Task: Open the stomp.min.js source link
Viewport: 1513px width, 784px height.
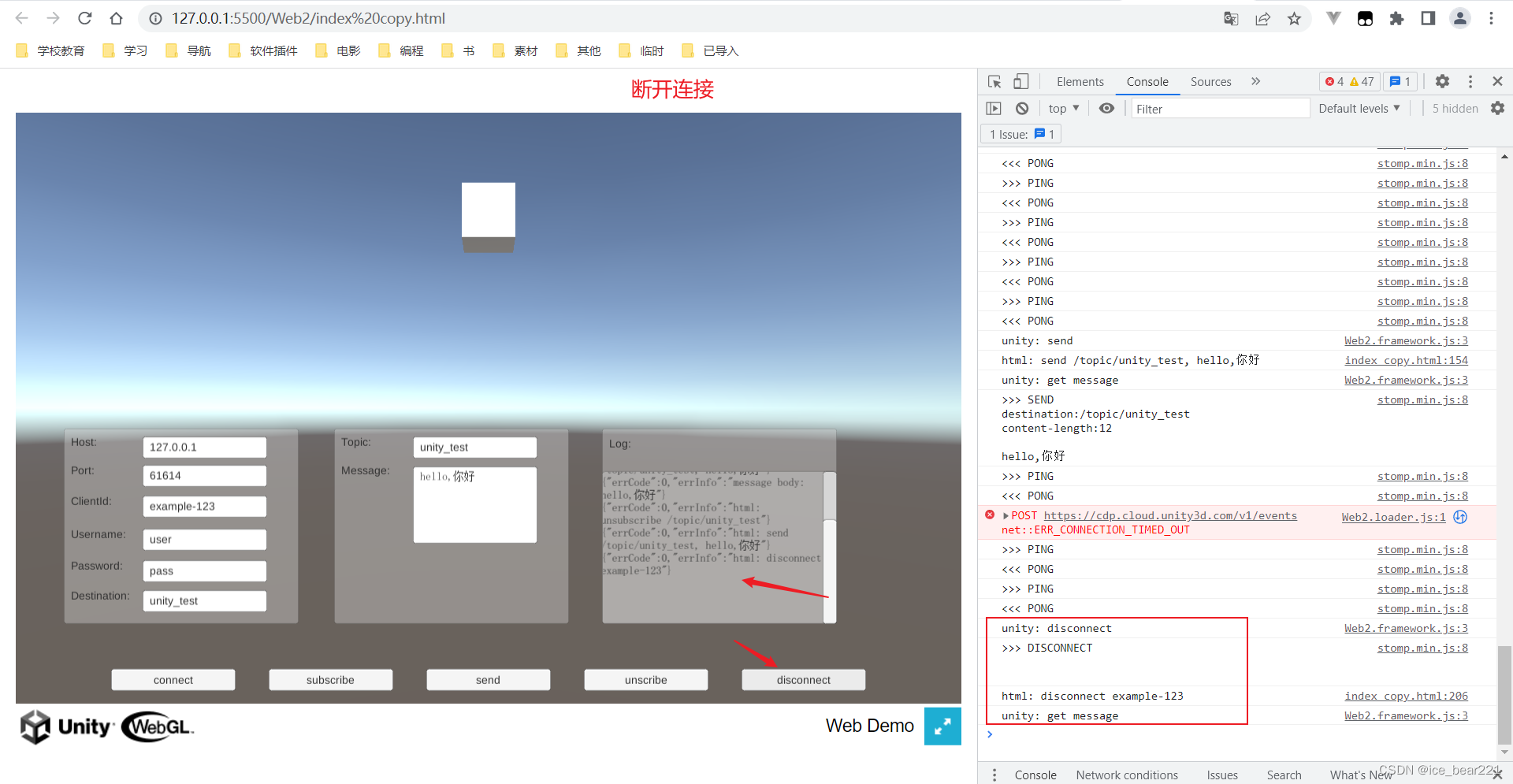Action: coord(1422,163)
